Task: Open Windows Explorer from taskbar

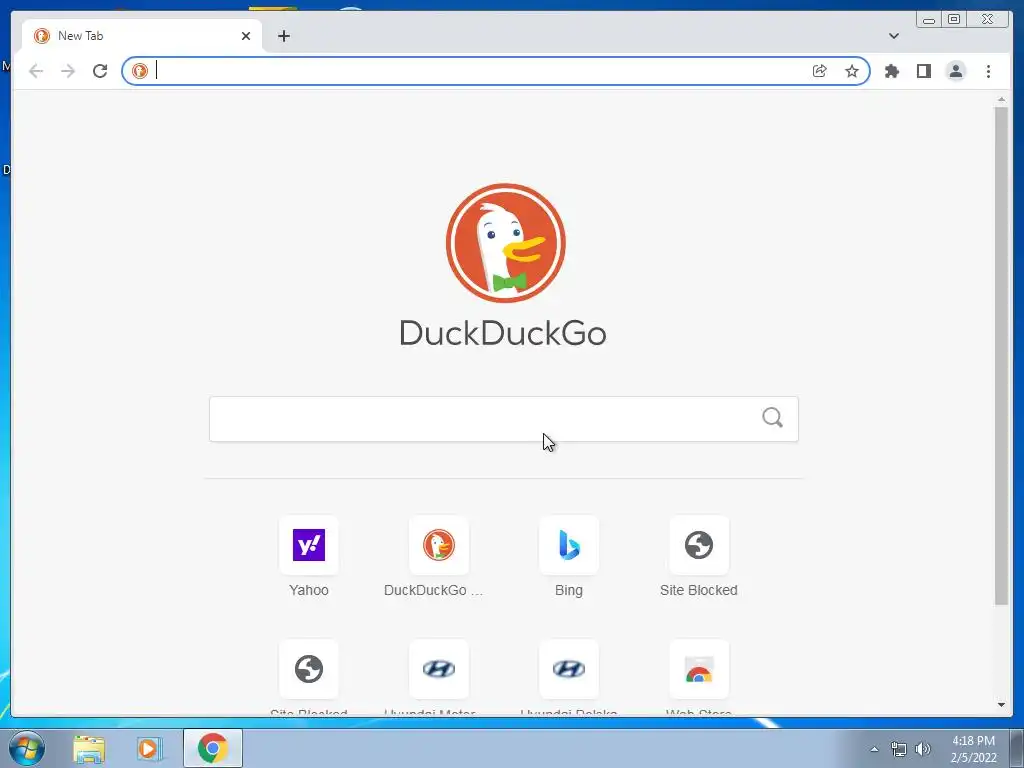Action: point(89,749)
